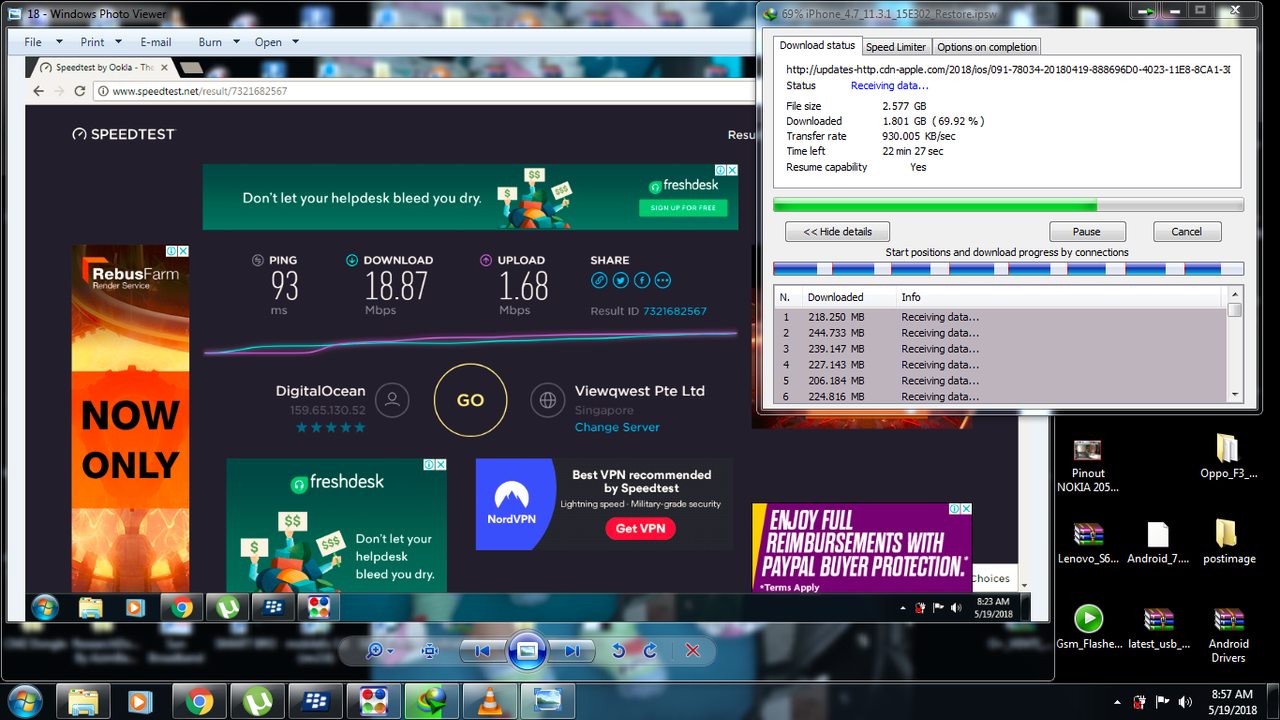Click the green download progress bar

1008,205
